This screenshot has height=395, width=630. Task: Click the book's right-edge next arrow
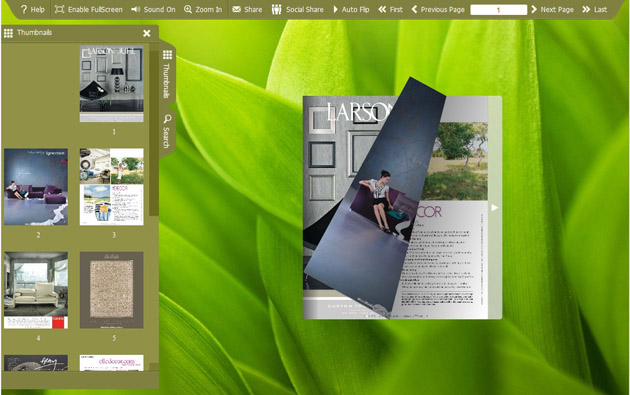495,208
